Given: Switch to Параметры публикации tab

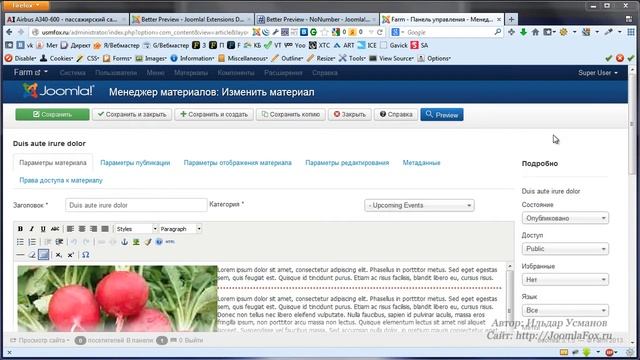Looking at the screenshot, I should (135, 163).
